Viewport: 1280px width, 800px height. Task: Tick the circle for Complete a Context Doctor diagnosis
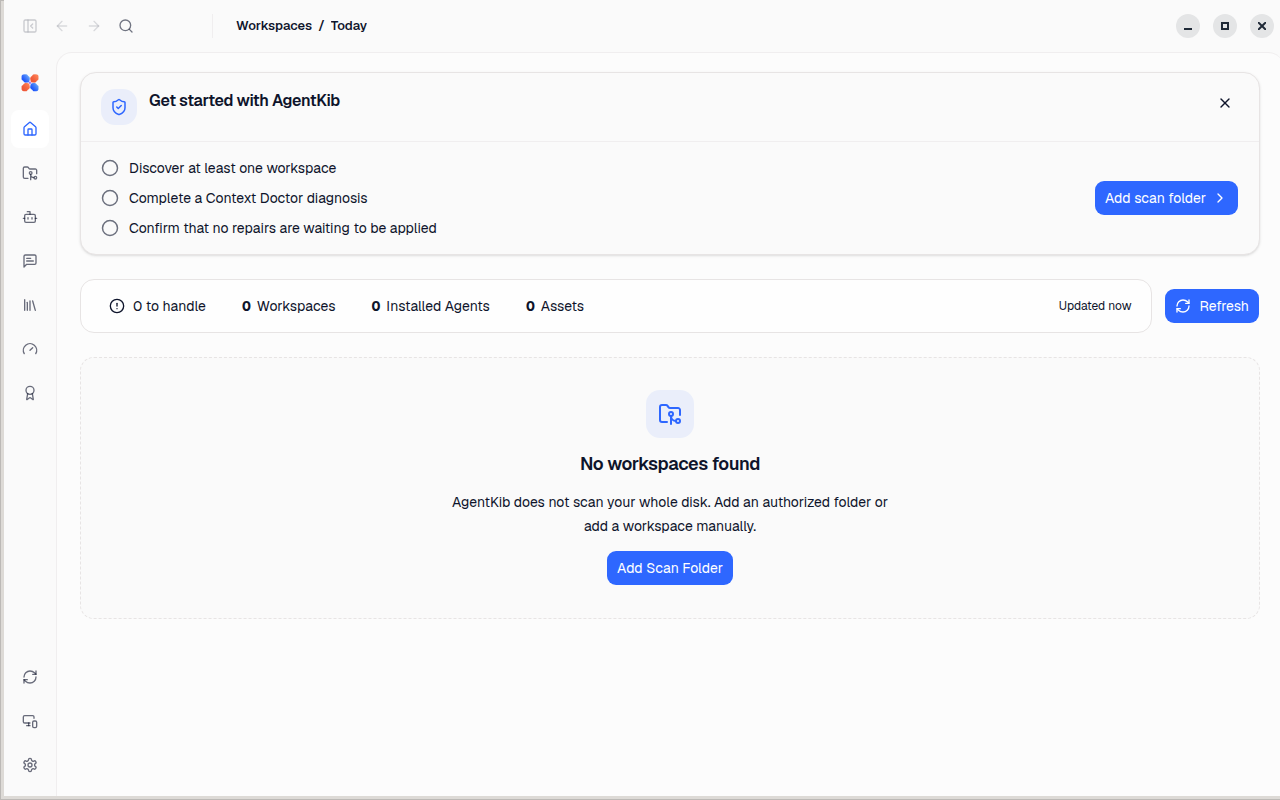tap(110, 198)
